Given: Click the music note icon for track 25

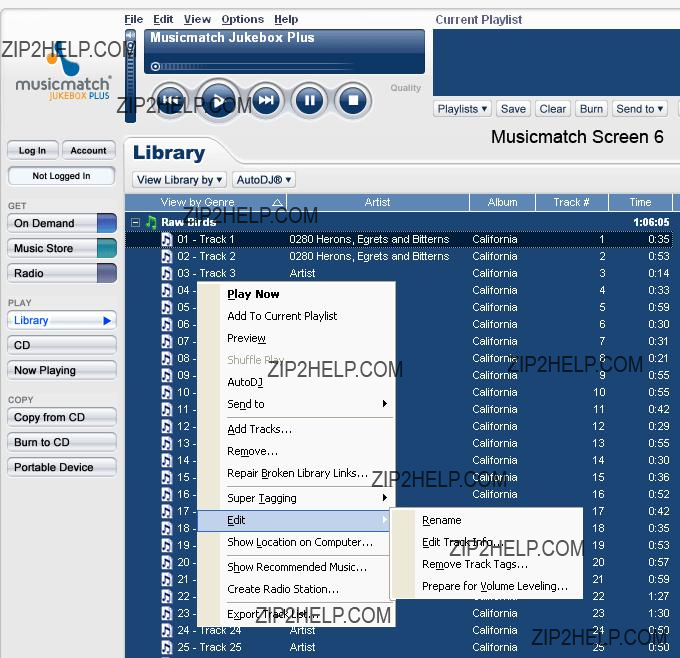Looking at the screenshot, I should [167, 647].
